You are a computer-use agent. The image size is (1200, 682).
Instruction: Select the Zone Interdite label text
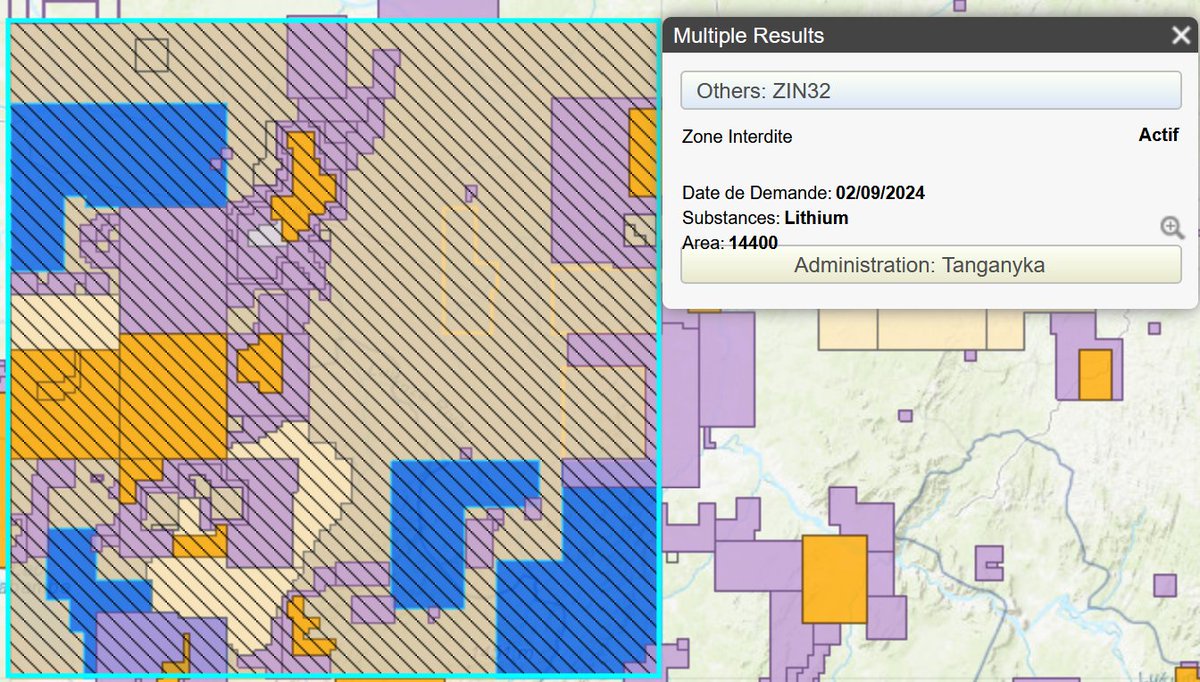(737, 137)
